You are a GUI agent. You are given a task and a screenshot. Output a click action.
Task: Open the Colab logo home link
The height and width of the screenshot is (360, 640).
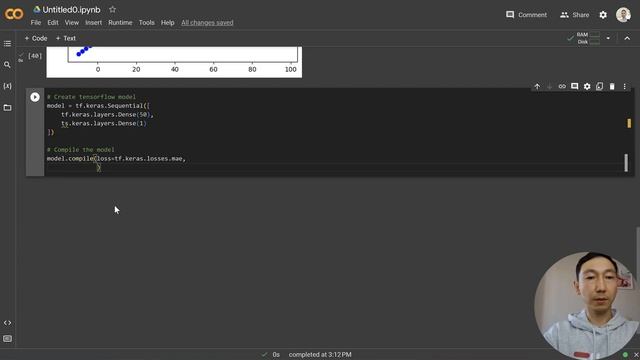pyautogui.click(x=14, y=14)
